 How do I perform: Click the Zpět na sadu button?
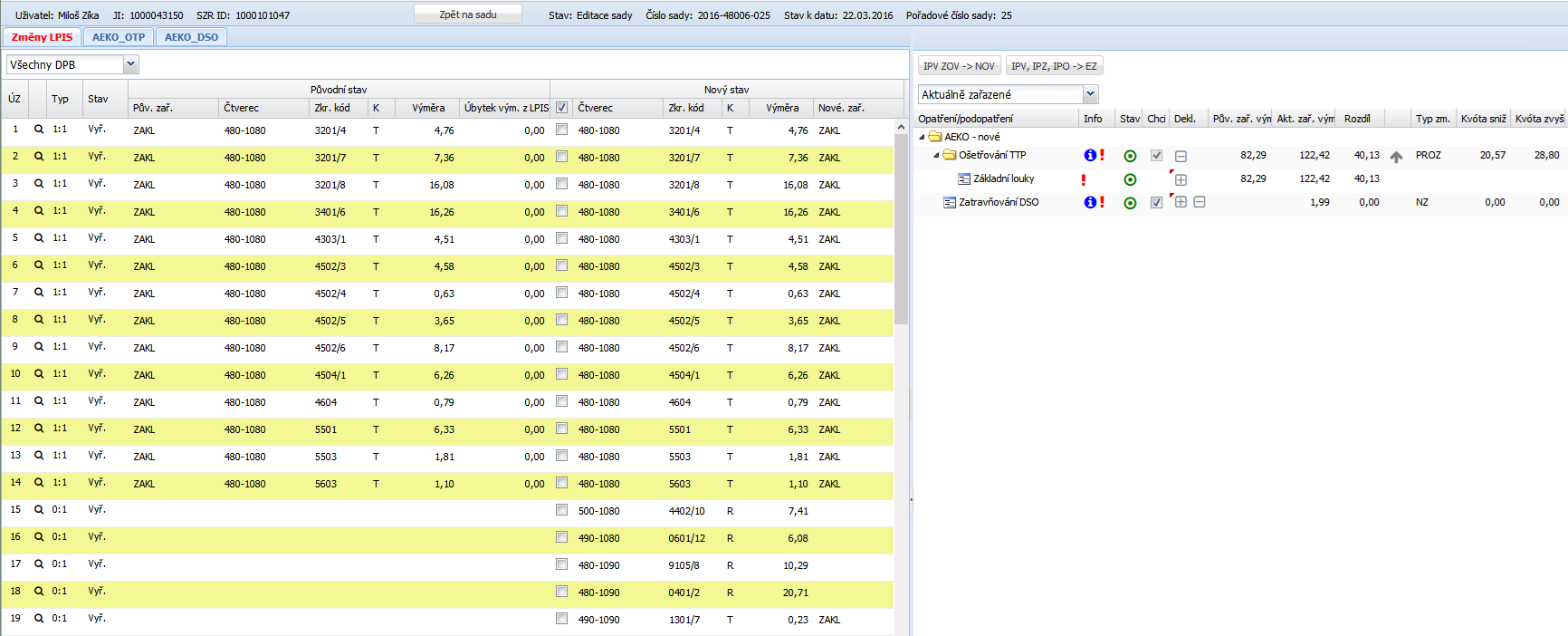(x=468, y=14)
